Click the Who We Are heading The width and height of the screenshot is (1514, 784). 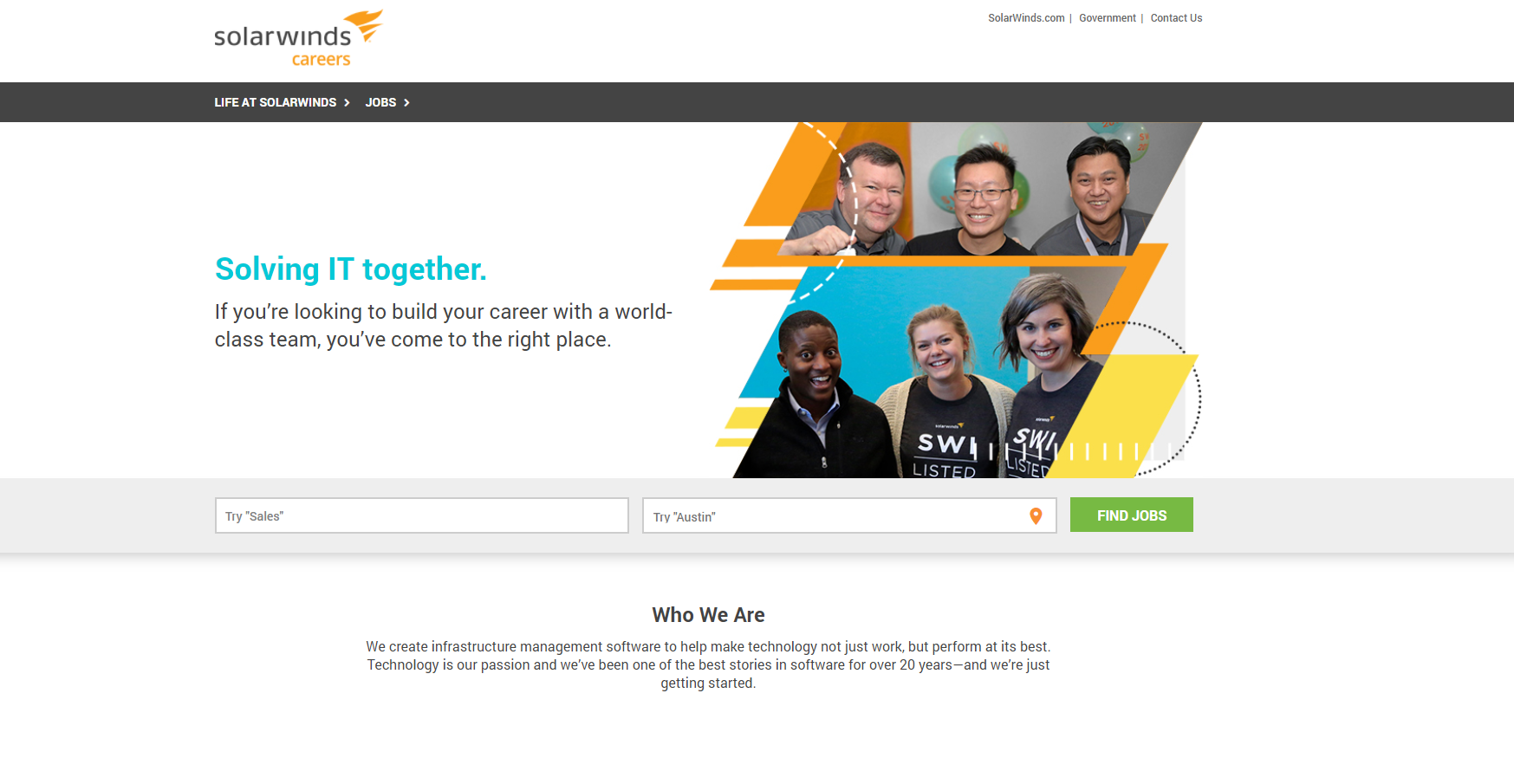(708, 615)
